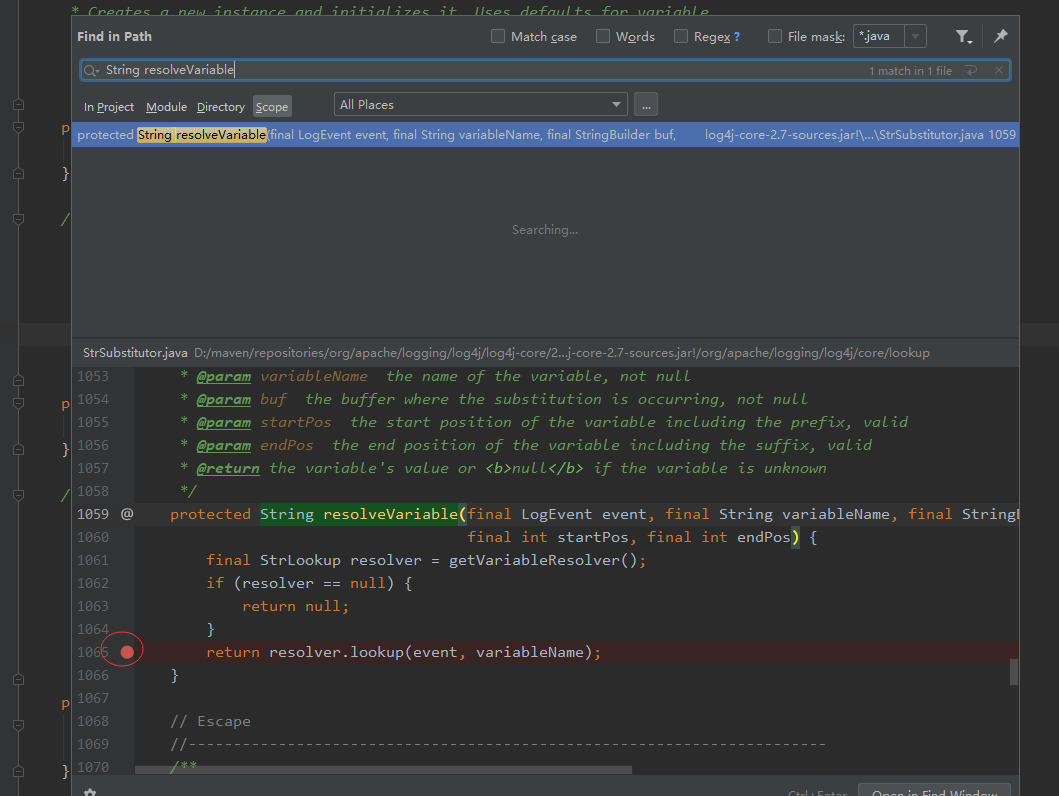Click the vertical scrollbar marker in preview
Viewport: 1059px width, 796px height.
point(1014,672)
